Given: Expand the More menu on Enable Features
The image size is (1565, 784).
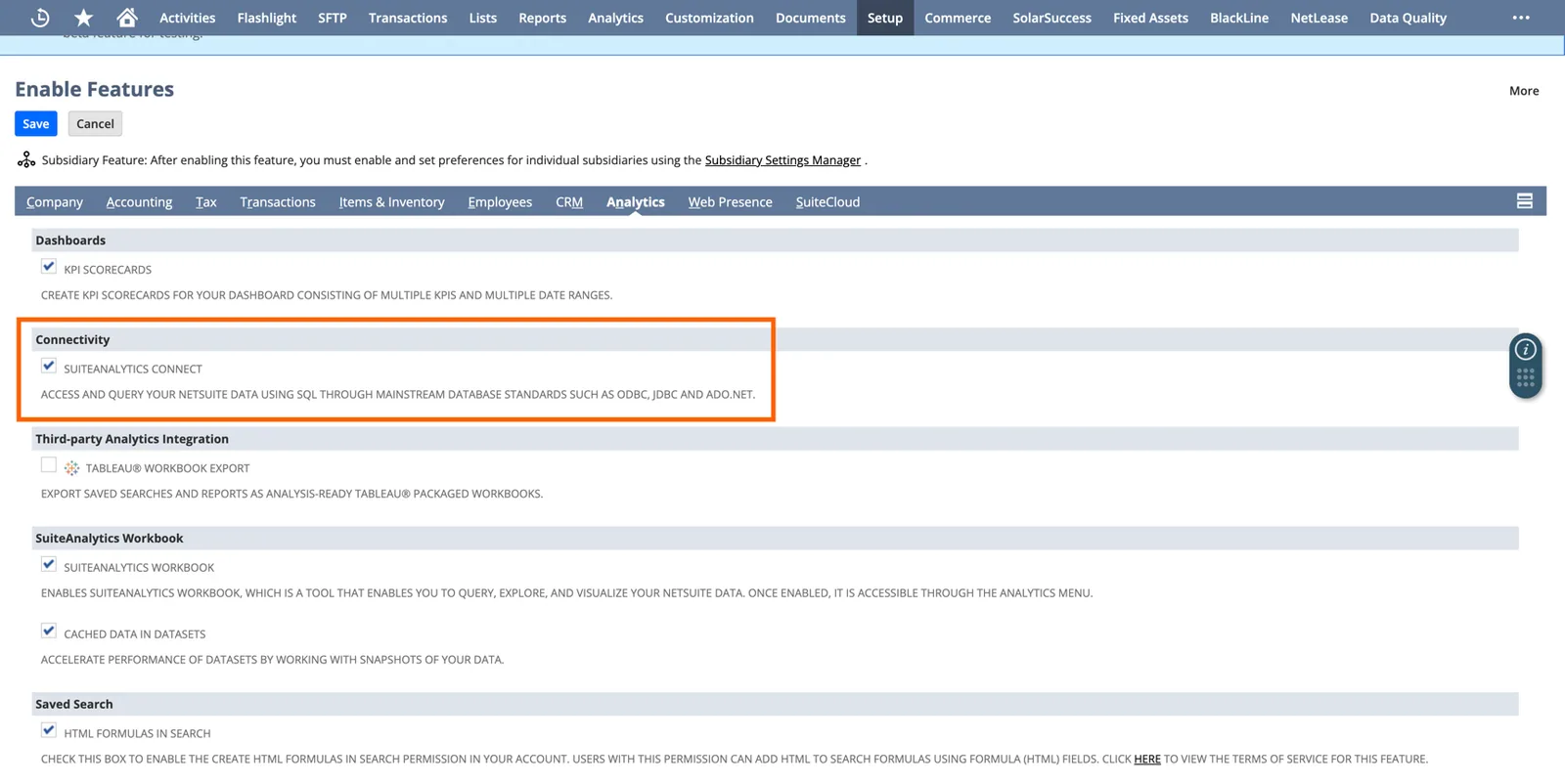Looking at the screenshot, I should click(1524, 91).
